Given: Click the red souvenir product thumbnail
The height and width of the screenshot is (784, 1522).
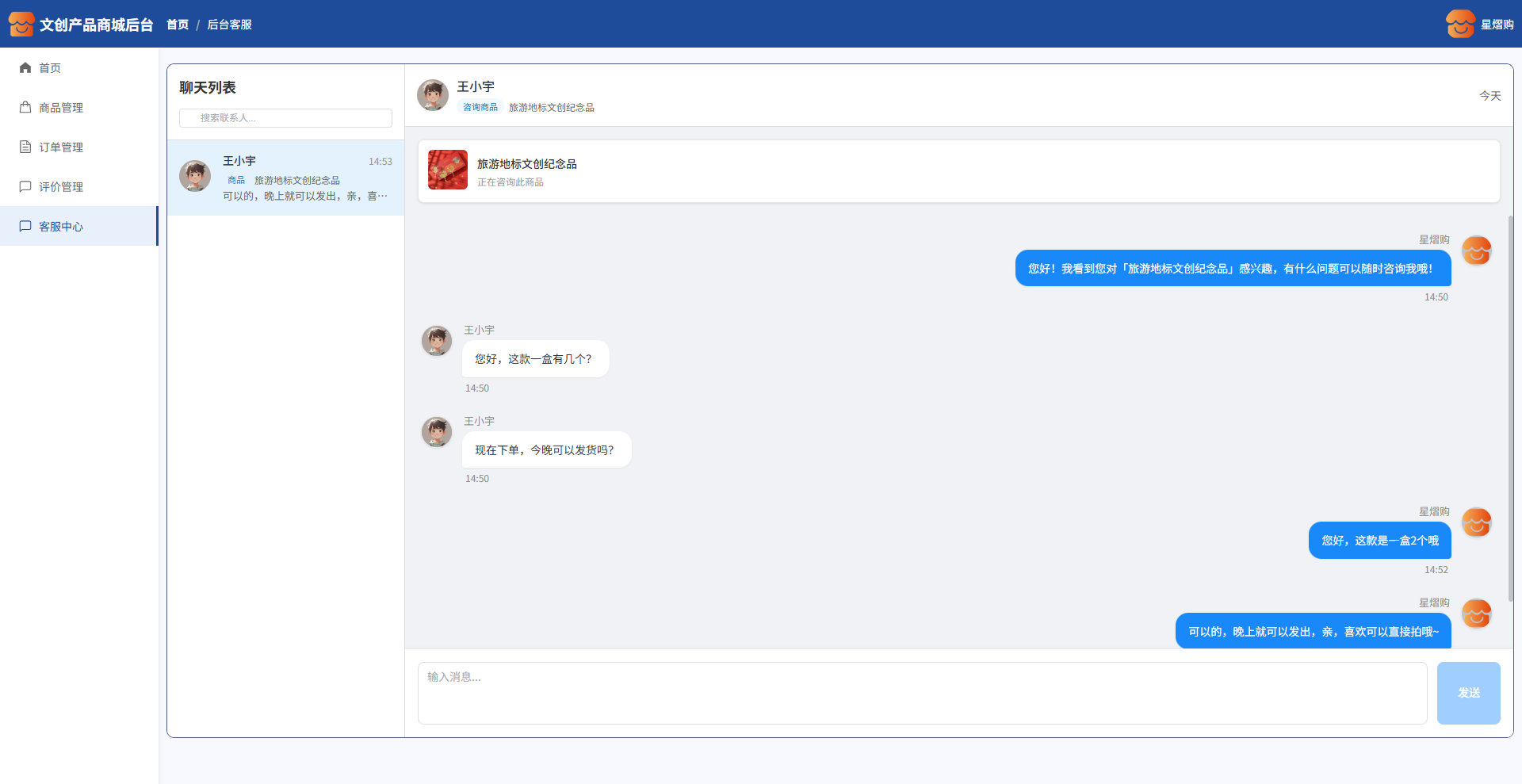Looking at the screenshot, I should pos(448,170).
